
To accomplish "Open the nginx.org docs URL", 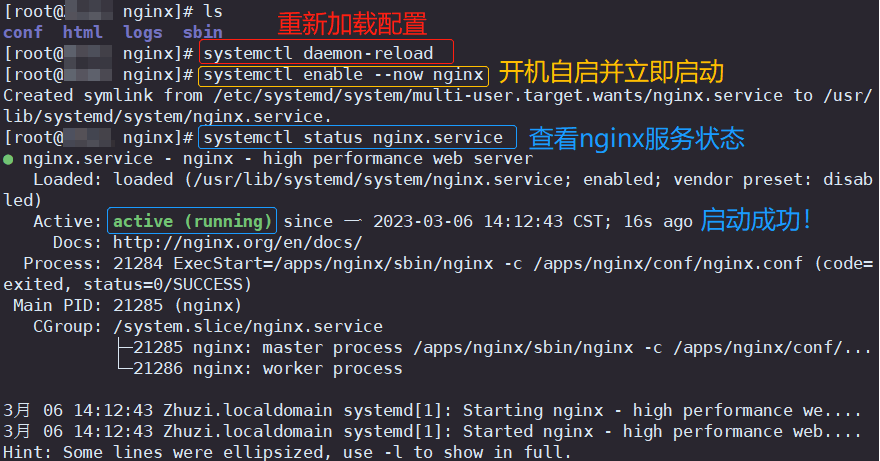I will point(237,242).
